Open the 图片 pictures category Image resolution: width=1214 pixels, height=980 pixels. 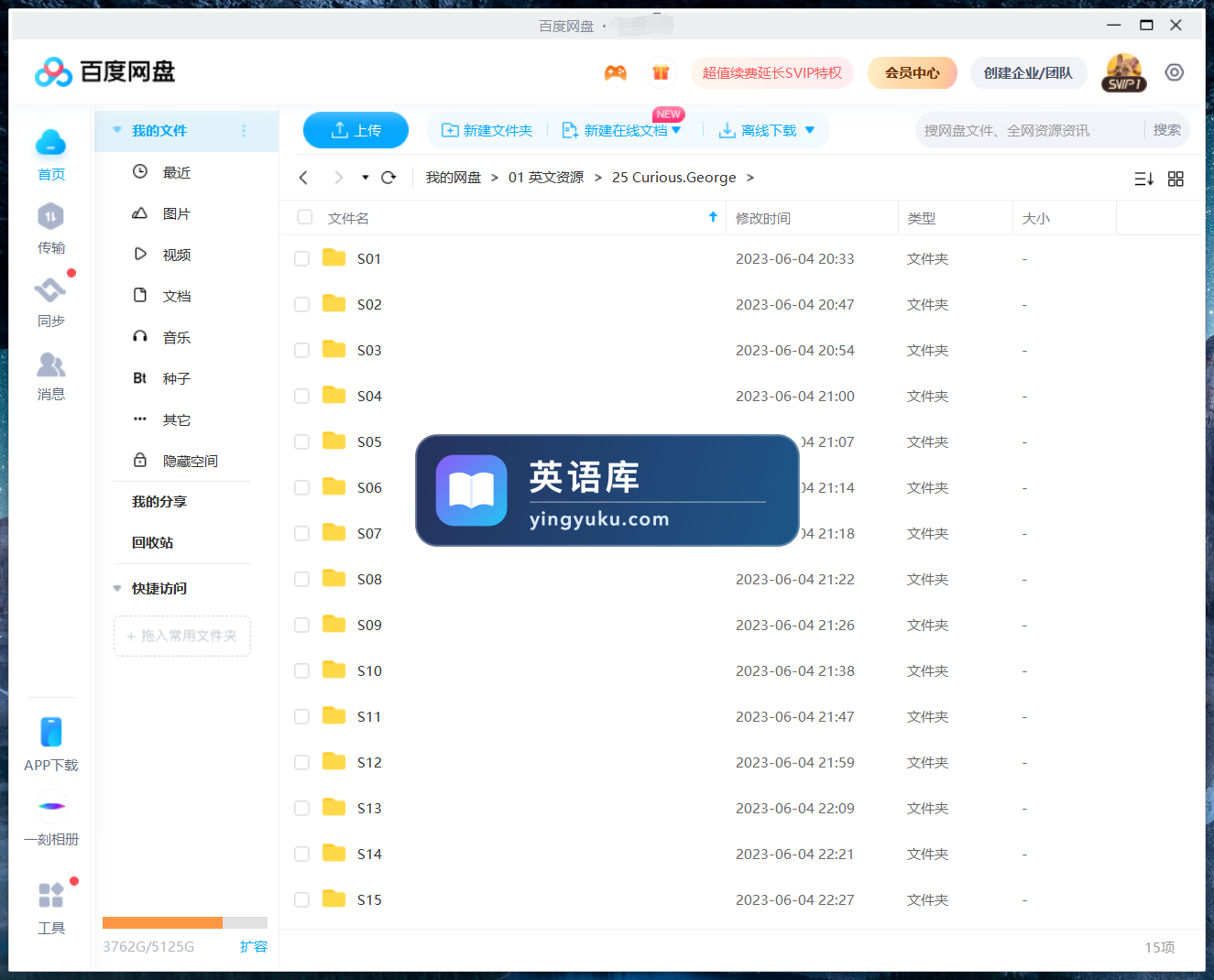[x=177, y=213]
